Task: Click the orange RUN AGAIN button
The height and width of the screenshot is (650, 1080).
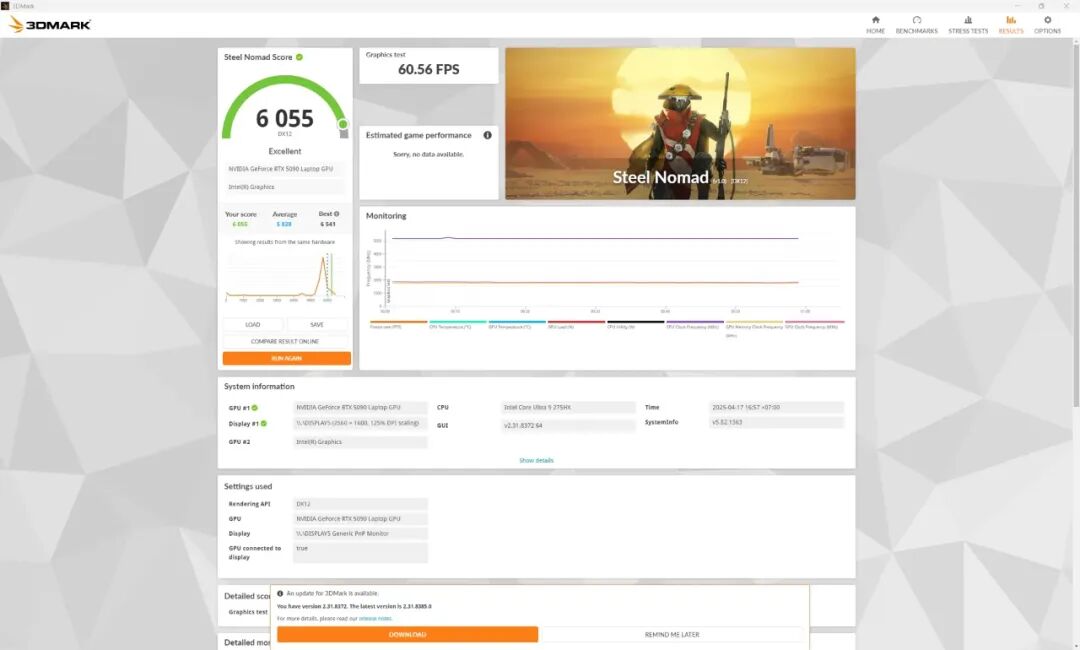Action: click(x=287, y=358)
